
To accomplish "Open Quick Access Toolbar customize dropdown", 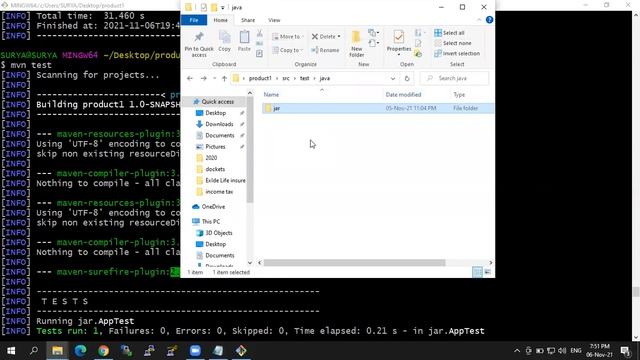I will [222, 8].
